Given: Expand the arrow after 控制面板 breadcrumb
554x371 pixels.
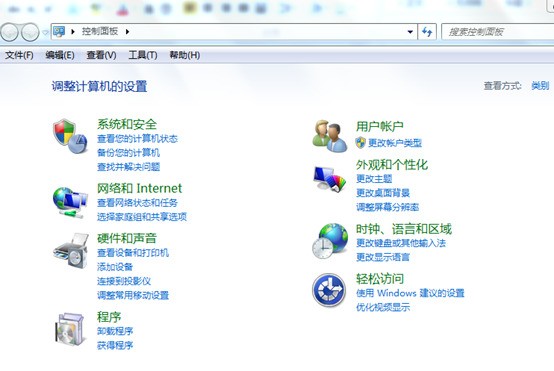Looking at the screenshot, I should [x=127, y=32].
